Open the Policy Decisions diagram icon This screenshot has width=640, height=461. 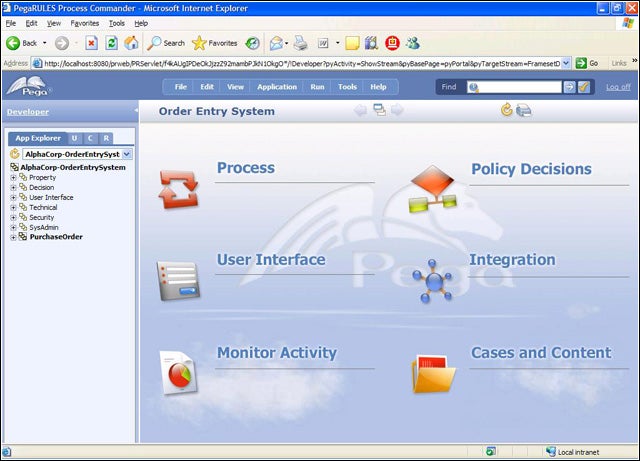pos(433,189)
